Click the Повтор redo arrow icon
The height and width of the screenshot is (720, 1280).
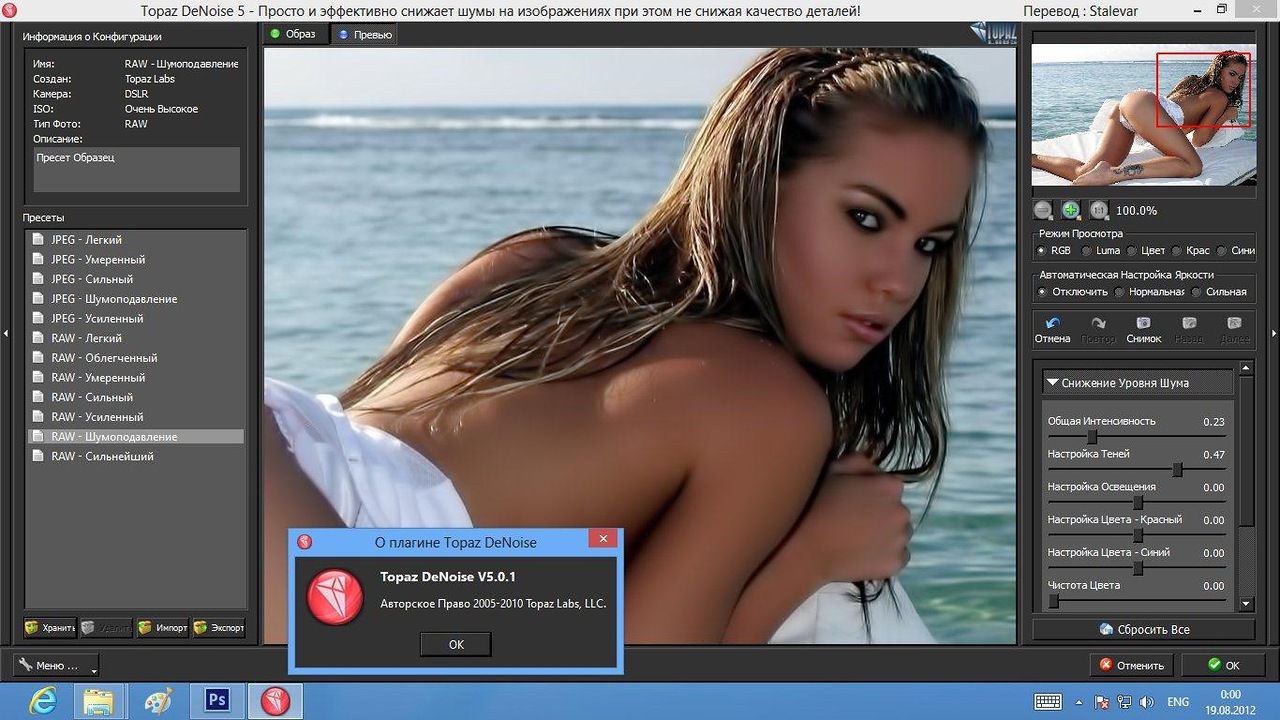click(x=1098, y=323)
